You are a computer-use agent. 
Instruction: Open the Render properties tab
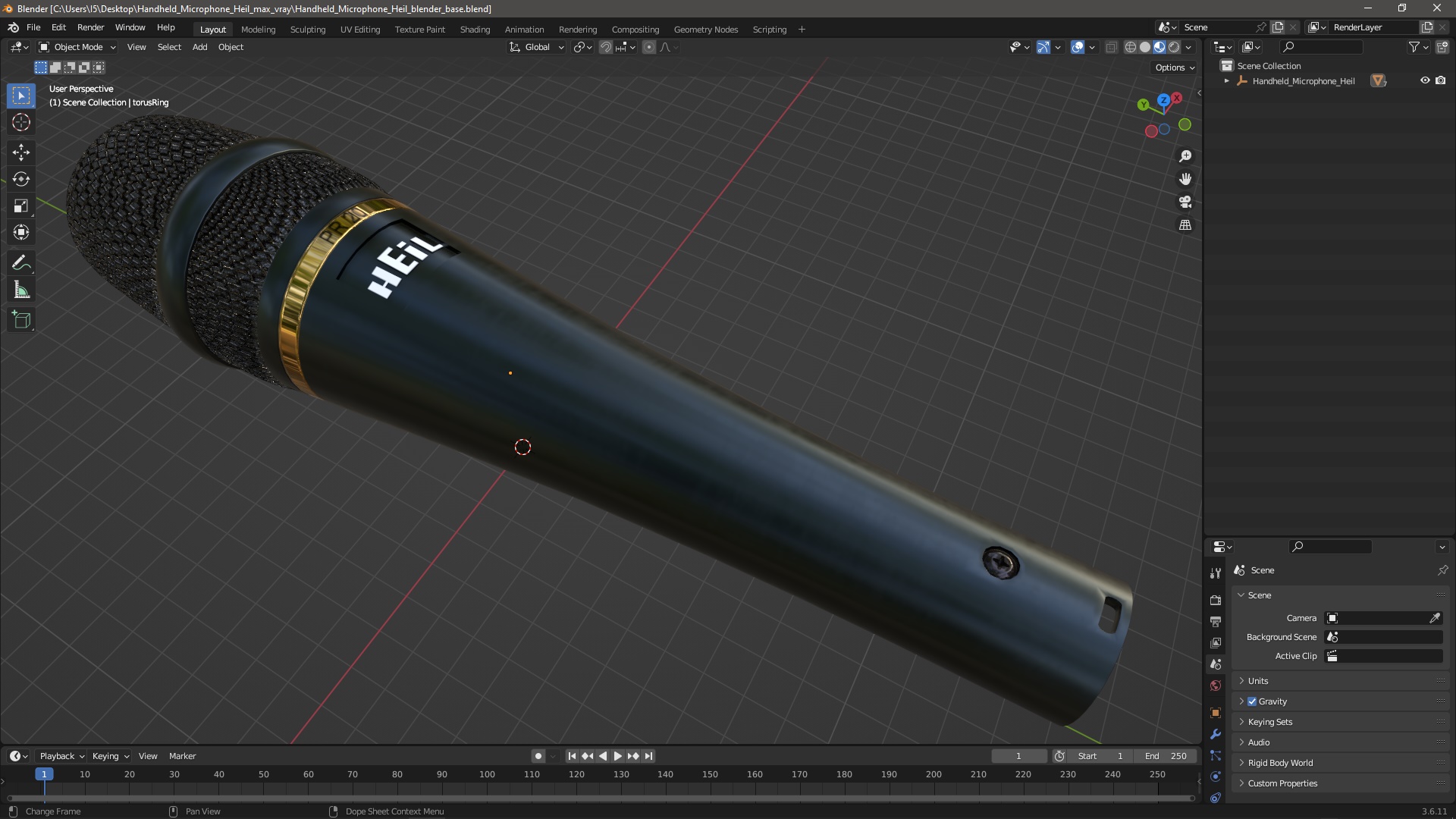1216,600
